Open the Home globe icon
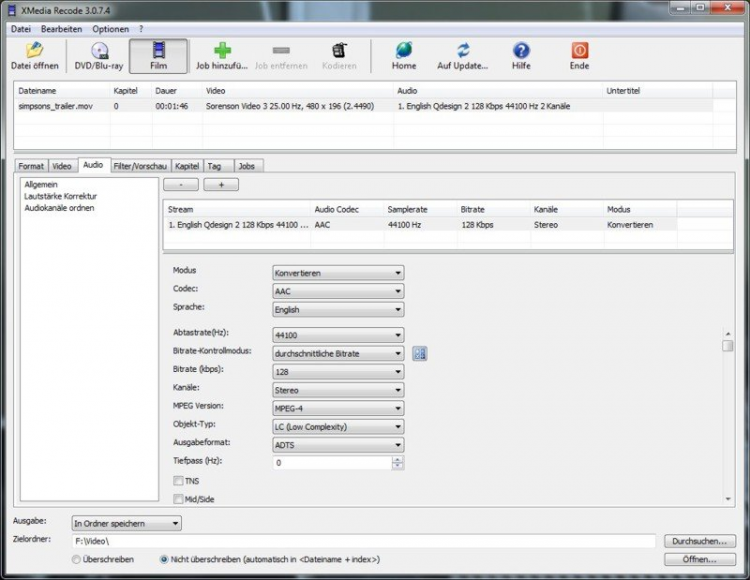The height and width of the screenshot is (580, 750). tap(404, 50)
